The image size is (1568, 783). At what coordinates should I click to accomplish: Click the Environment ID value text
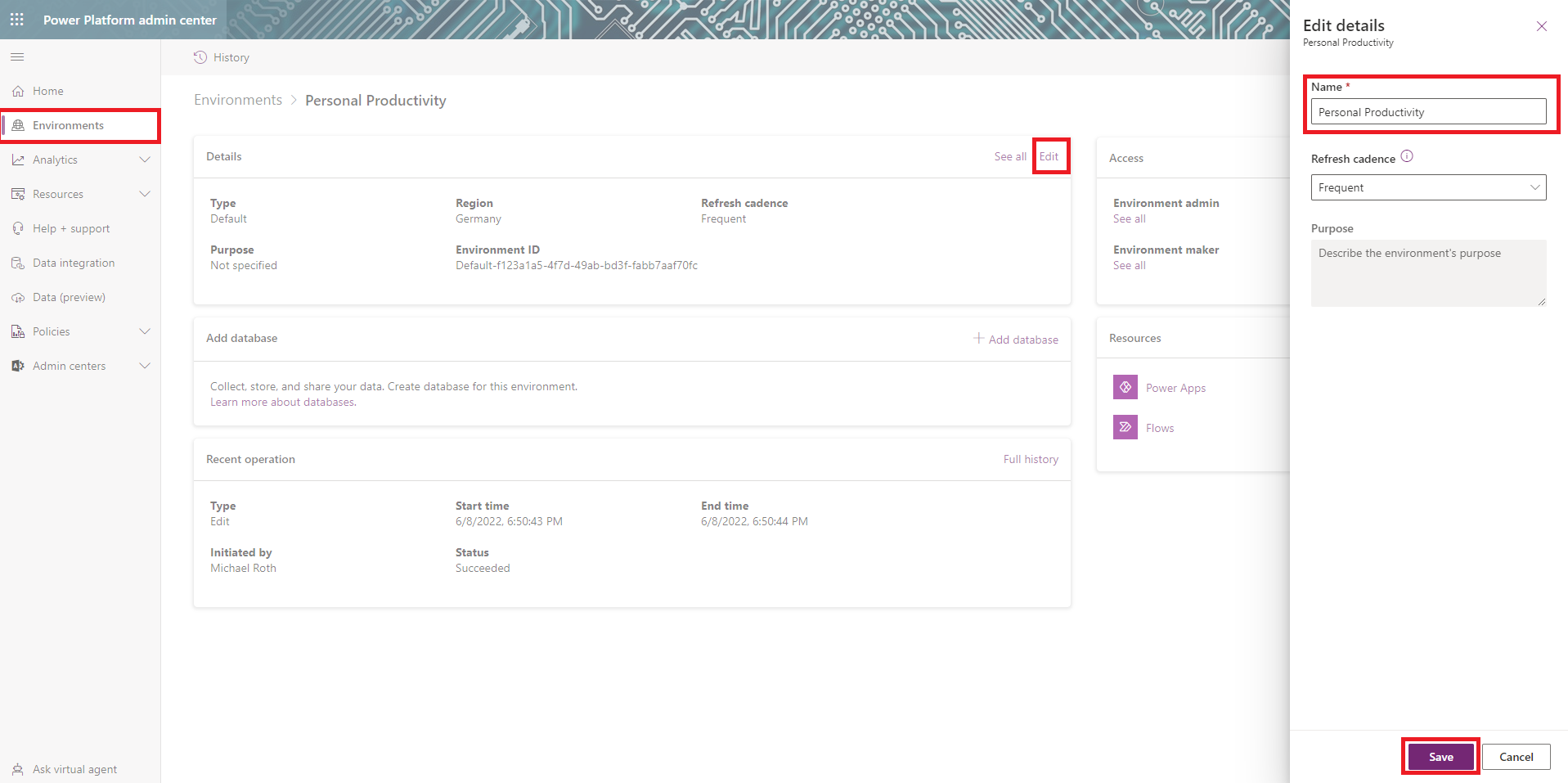point(577,265)
